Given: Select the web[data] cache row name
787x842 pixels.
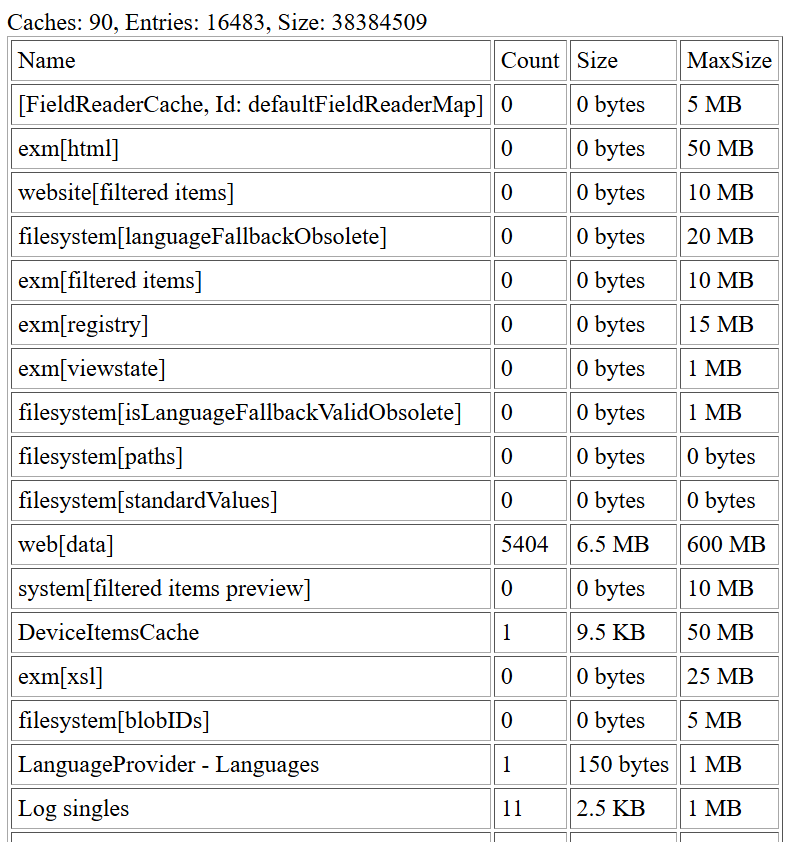Looking at the screenshot, I should coord(251,545).
